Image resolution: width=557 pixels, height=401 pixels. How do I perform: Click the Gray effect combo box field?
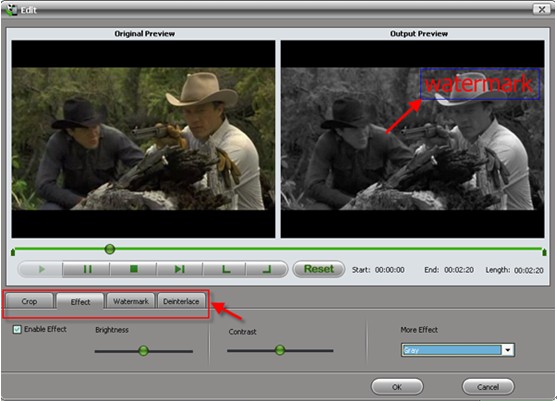tap(458, 350)
